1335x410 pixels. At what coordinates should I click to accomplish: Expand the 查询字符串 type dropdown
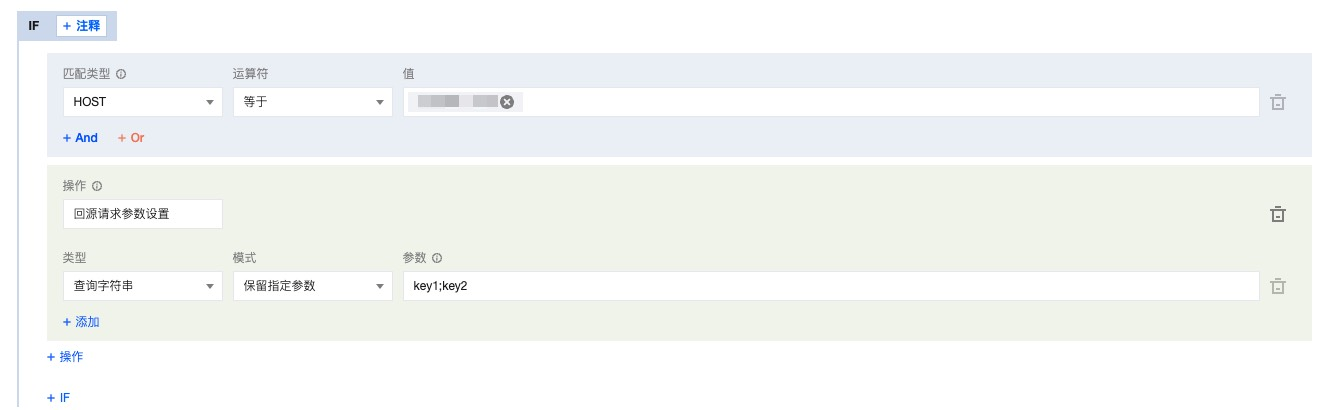[142, 286]
